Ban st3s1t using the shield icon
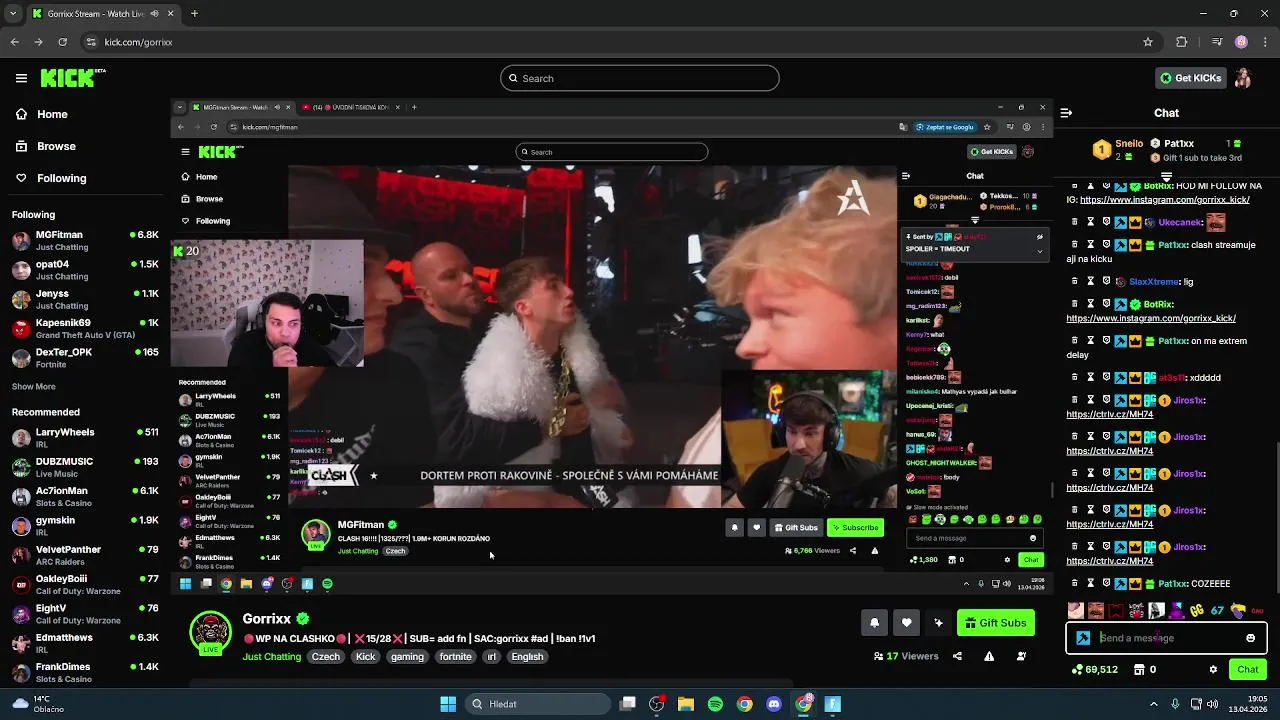Screen dimensions: 1280x720 pos(1106,377)
